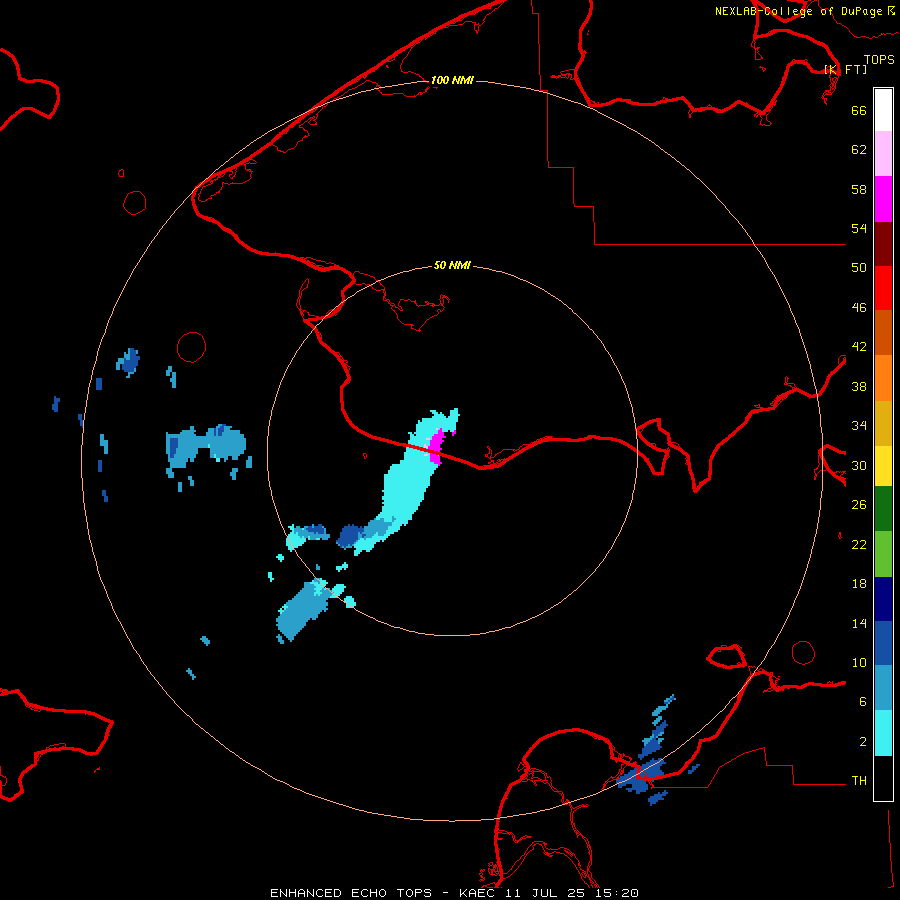Pick the medium blue legend swatch
The width and height of the screenshot is (900, 900).
coord(883,643)
